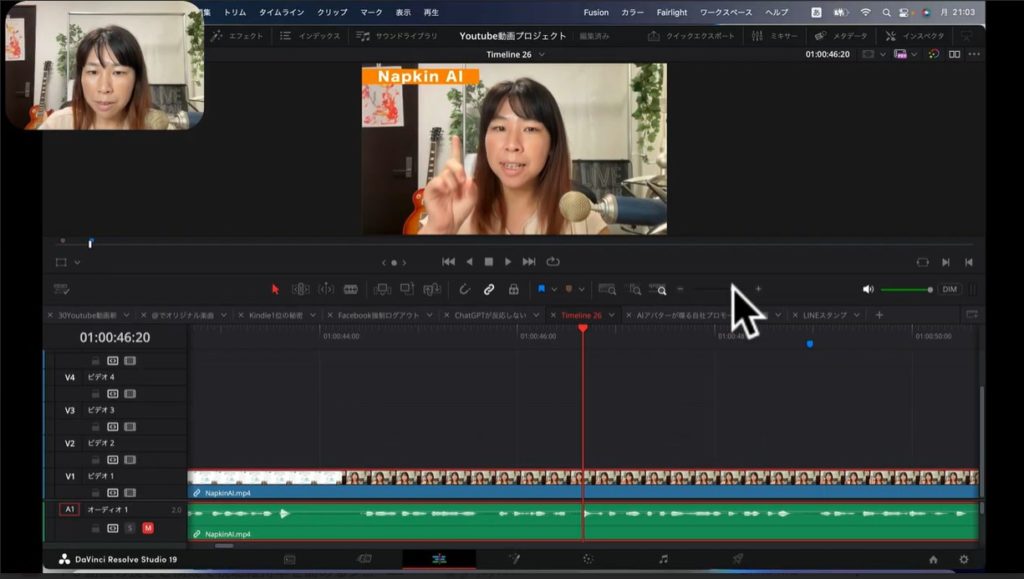The height and width of the screenshot is (579, 1024).
Task: Mute audio track A1 with M button
Action: (147, 527)
